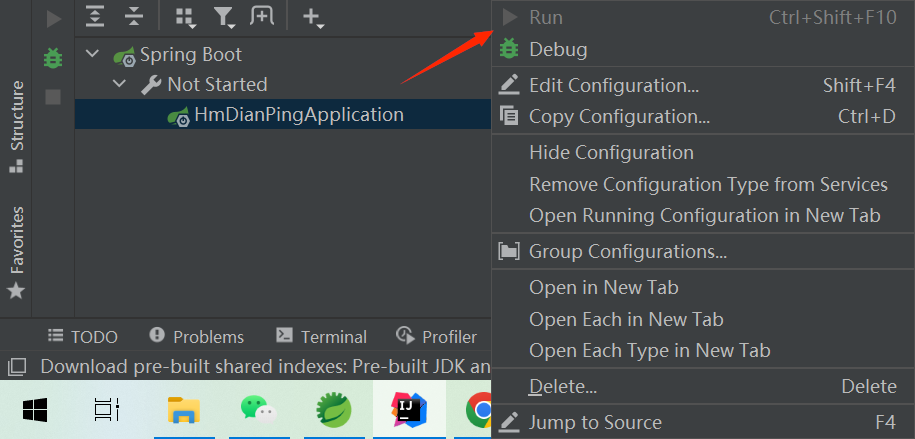This screenshot has width=915, height=439.
Task: Click the Stop square in left strip
Action: (x=53, y=97)
